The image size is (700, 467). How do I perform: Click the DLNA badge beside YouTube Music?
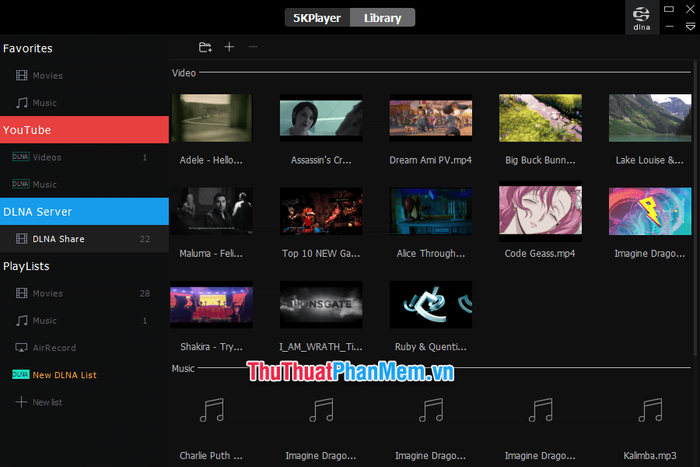click(21, 184)
